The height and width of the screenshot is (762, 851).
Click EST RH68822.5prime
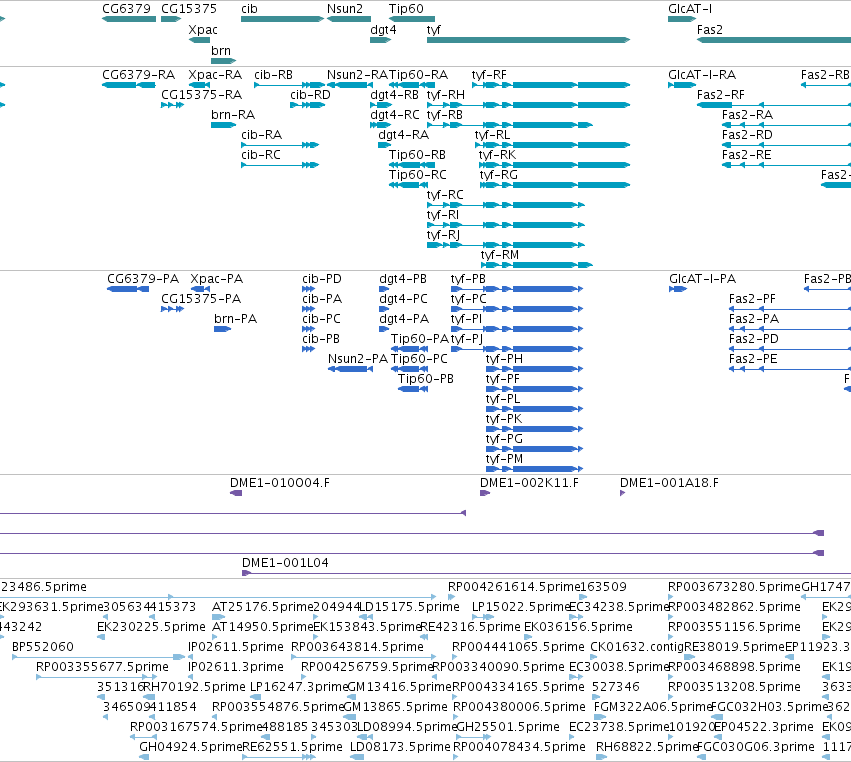(646, 747)
